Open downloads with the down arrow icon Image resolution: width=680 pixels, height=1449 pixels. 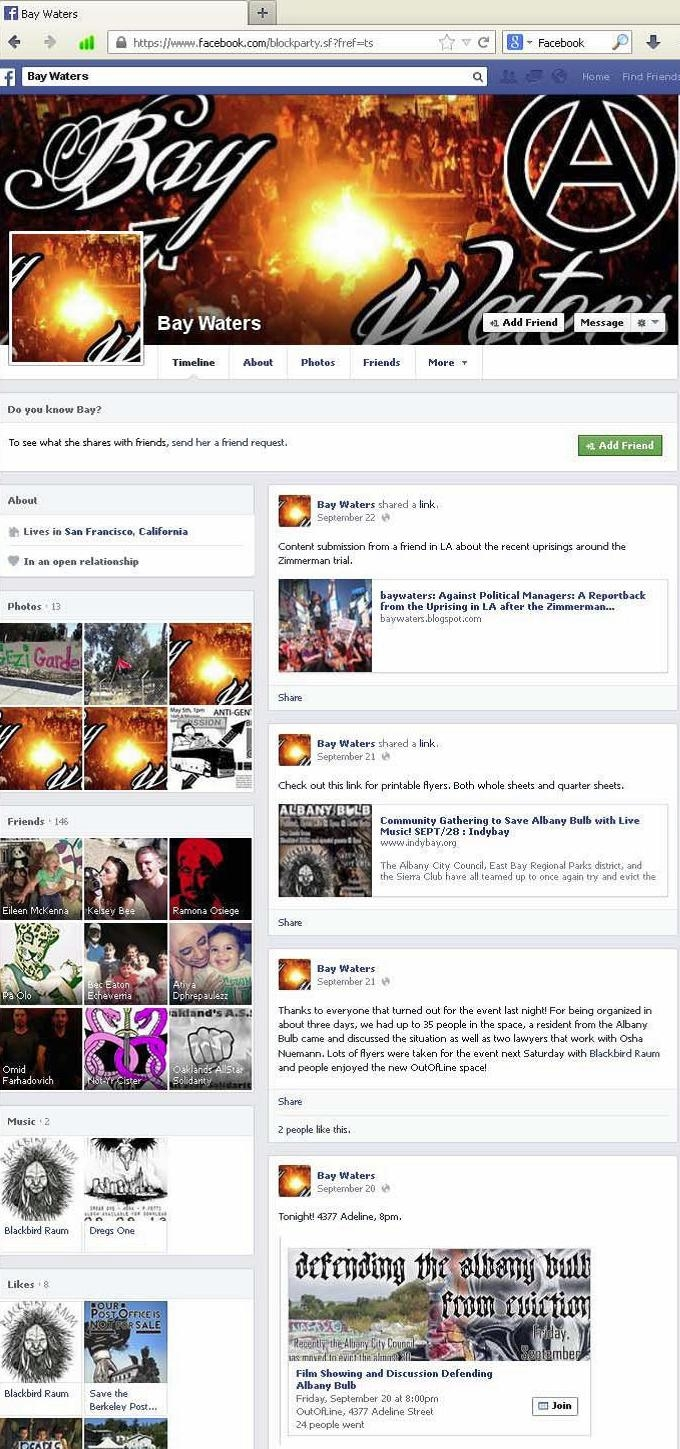tap(654, 42)
